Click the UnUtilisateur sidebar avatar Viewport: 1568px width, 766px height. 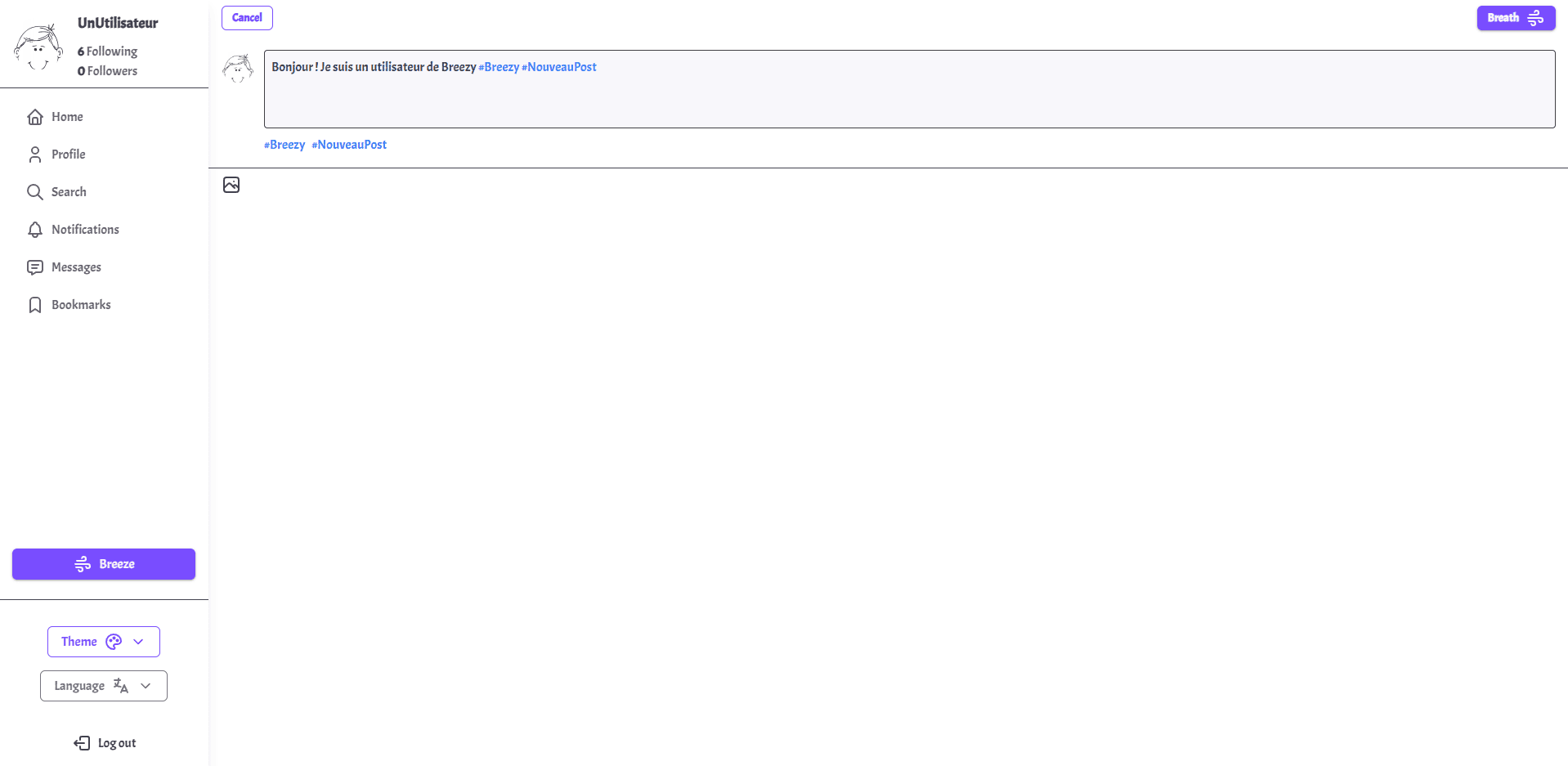pyautogui.click(x=38, y=47)
